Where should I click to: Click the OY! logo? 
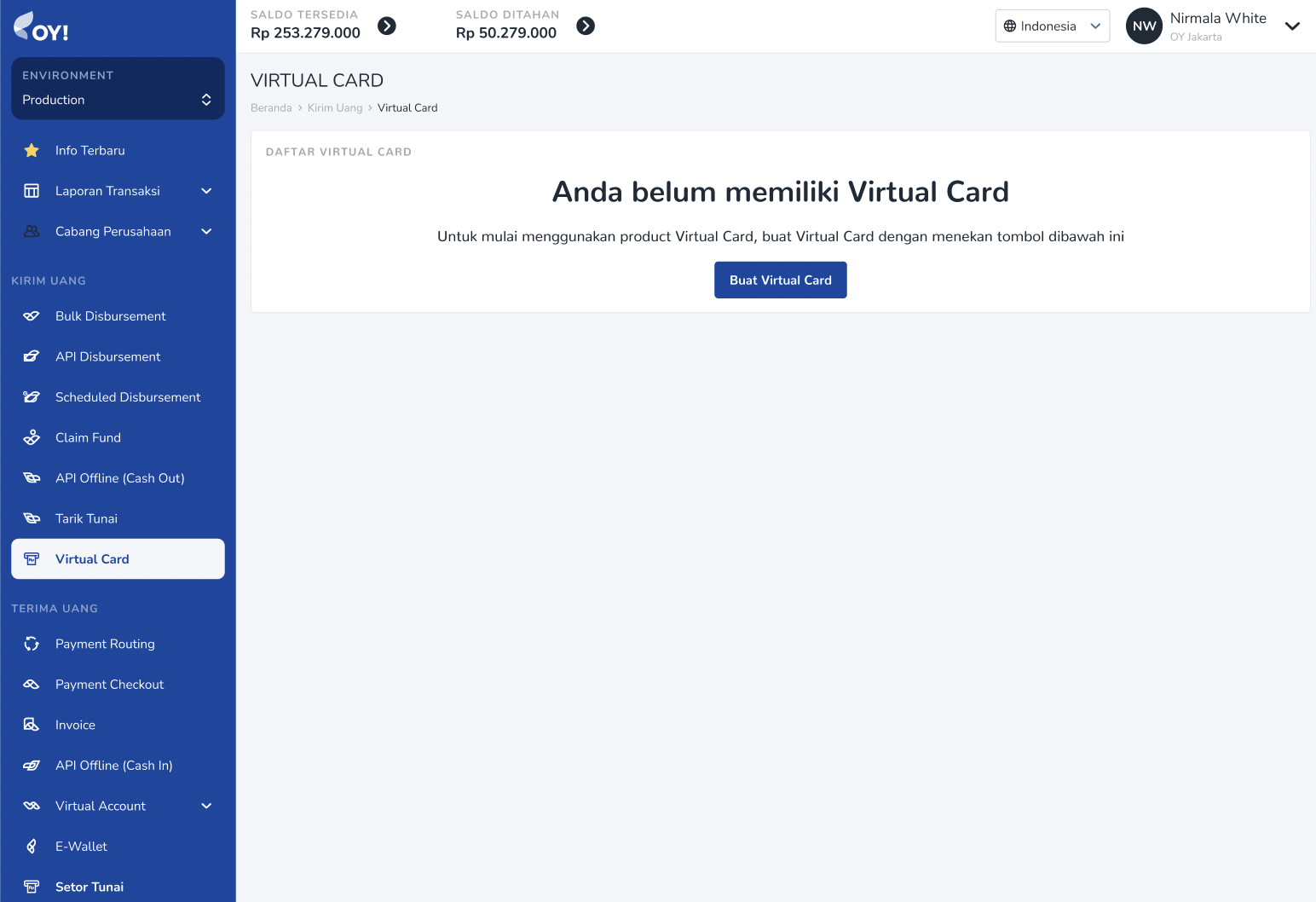[x=41, y=26]
